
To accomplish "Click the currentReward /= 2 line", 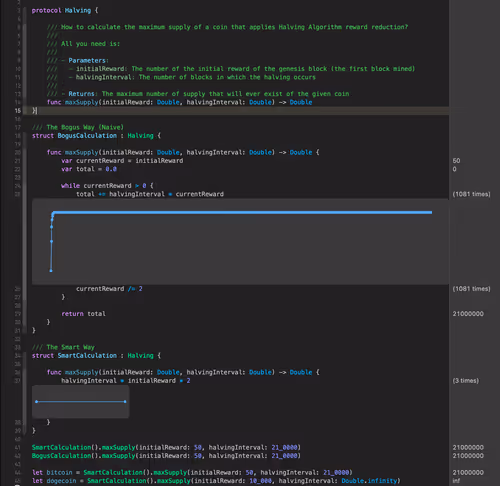I will click(x=109, y=289).
